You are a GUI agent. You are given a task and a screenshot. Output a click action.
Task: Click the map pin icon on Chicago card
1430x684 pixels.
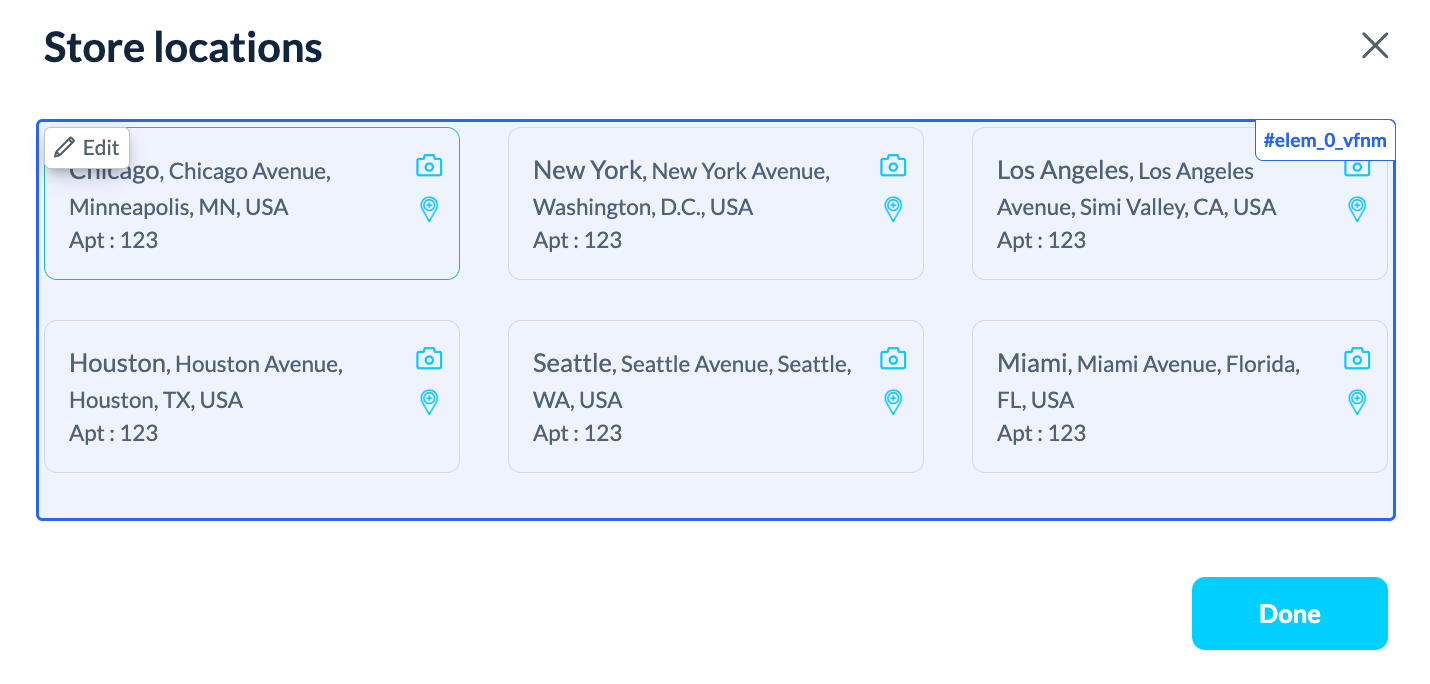pyautogui.click(x=429, y=209)
